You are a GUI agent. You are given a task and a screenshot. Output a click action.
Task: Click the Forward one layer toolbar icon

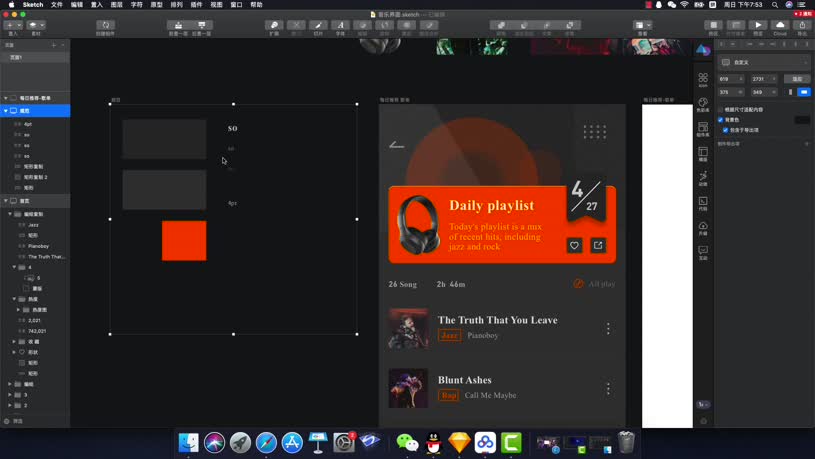[x=178, y=25]
